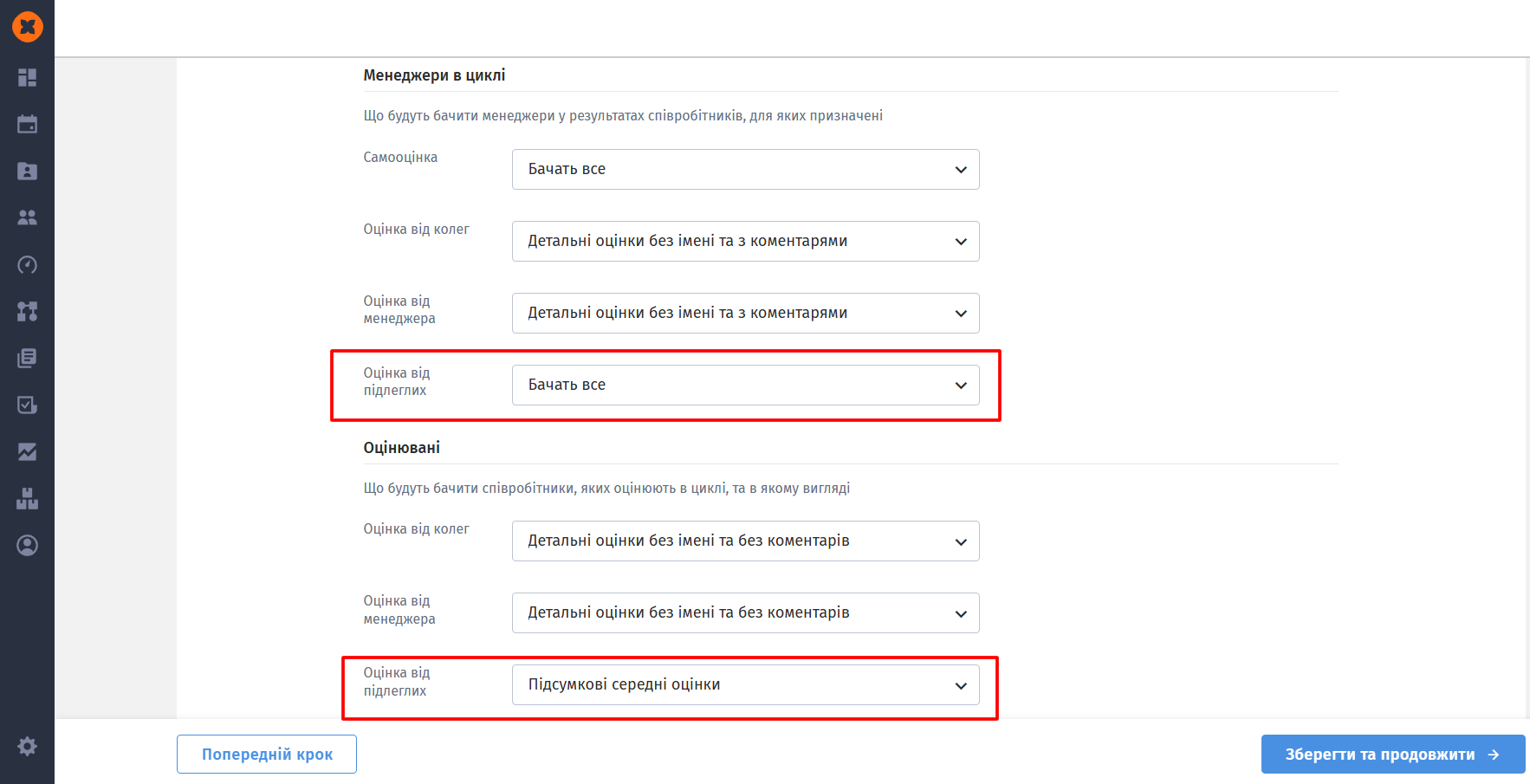Open the line chart icon in the sidebar
1530x784 pixels.
click(x=27, y=451)
